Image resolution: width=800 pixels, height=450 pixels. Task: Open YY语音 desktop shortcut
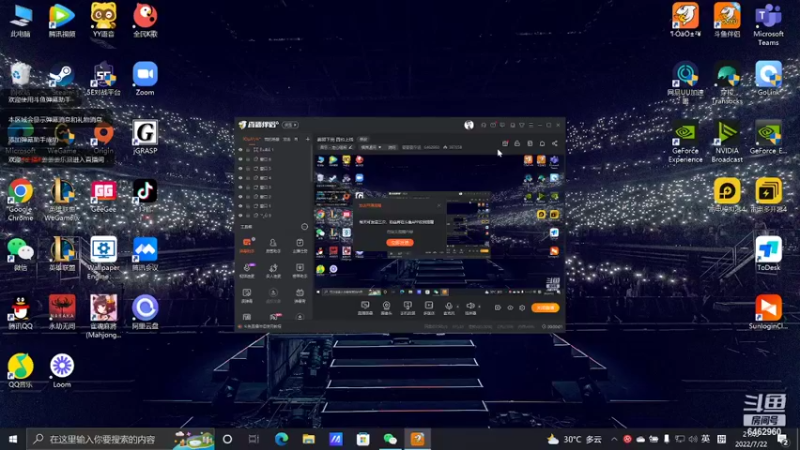104,20
